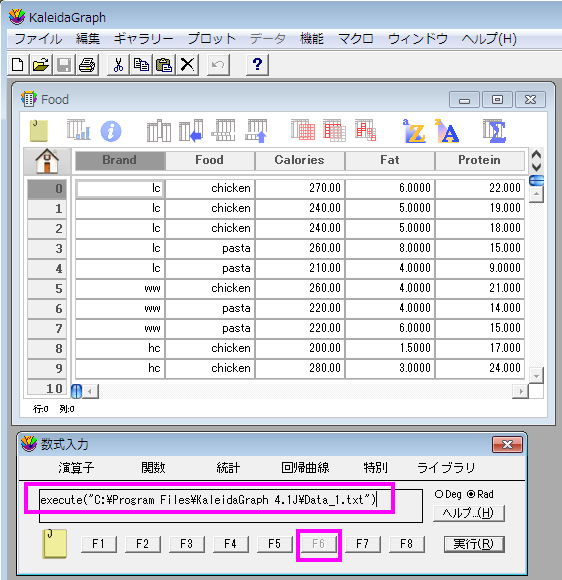Viewport: 562px width, 580px height.
Task: Click the Copy toolbar icon
Action: (141, 65)
